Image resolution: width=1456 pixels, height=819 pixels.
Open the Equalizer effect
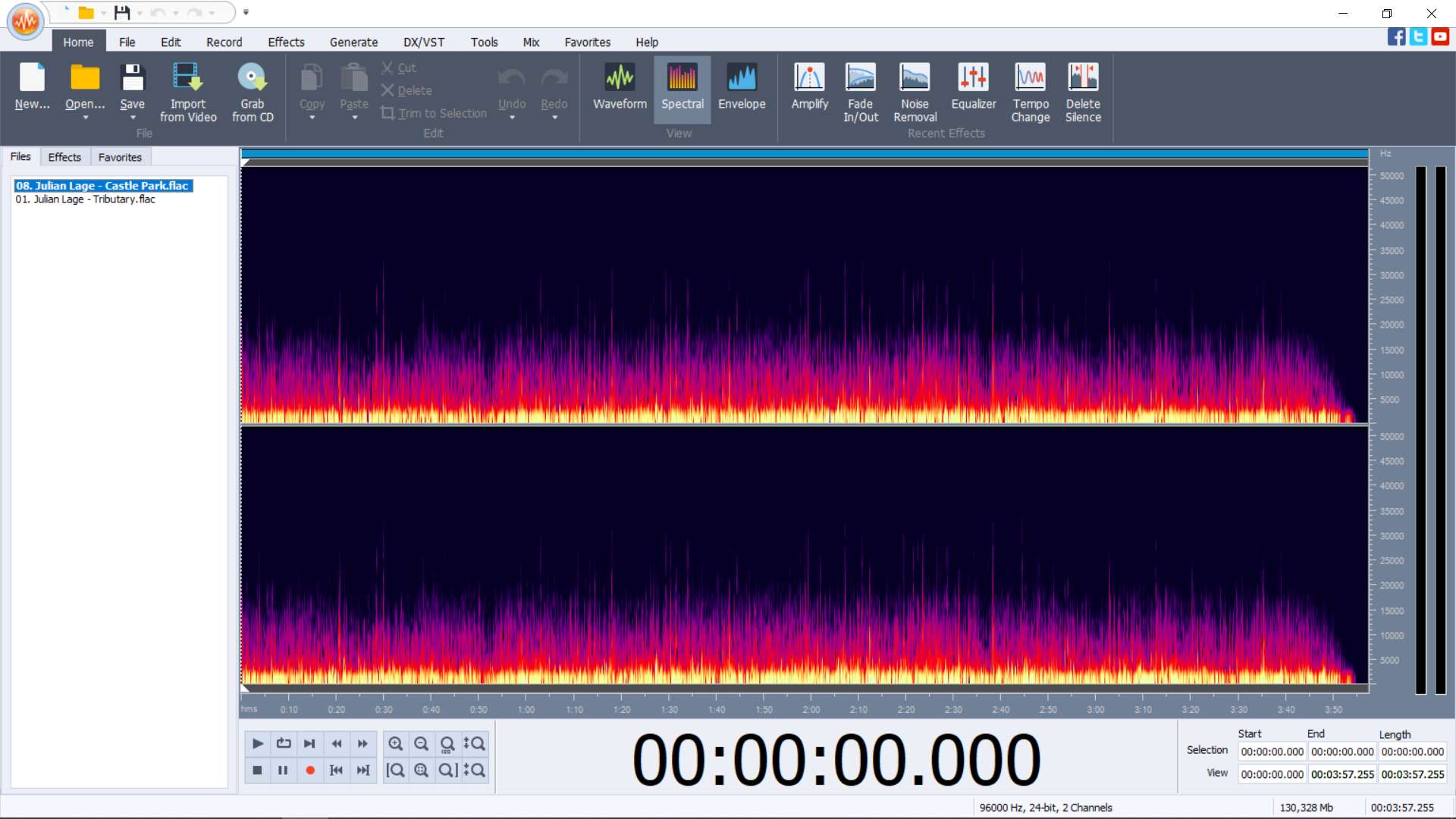click(974, 87)
